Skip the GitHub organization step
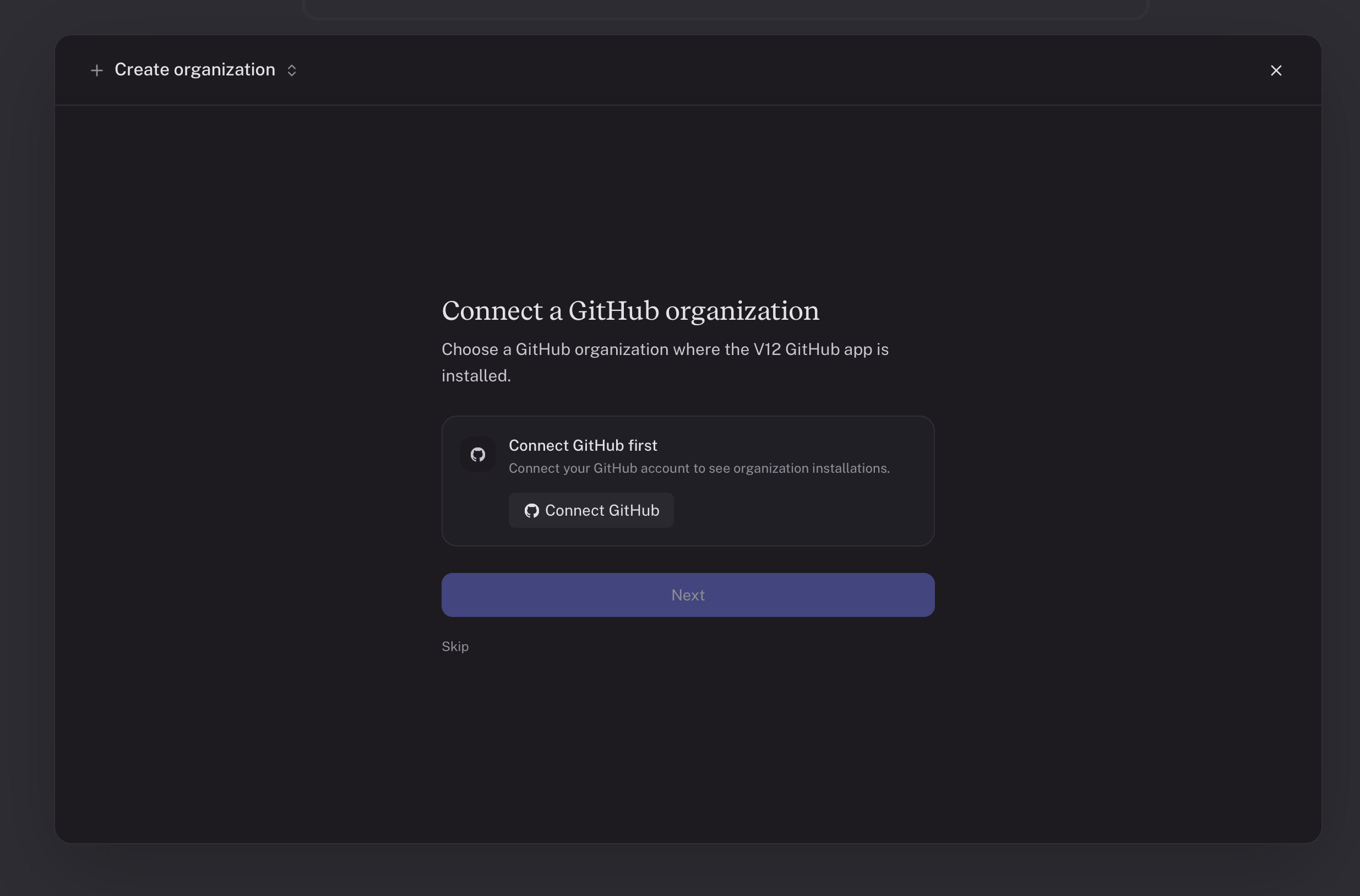The height and width of the screenshot is (896, 1360). tap(455, 646)
